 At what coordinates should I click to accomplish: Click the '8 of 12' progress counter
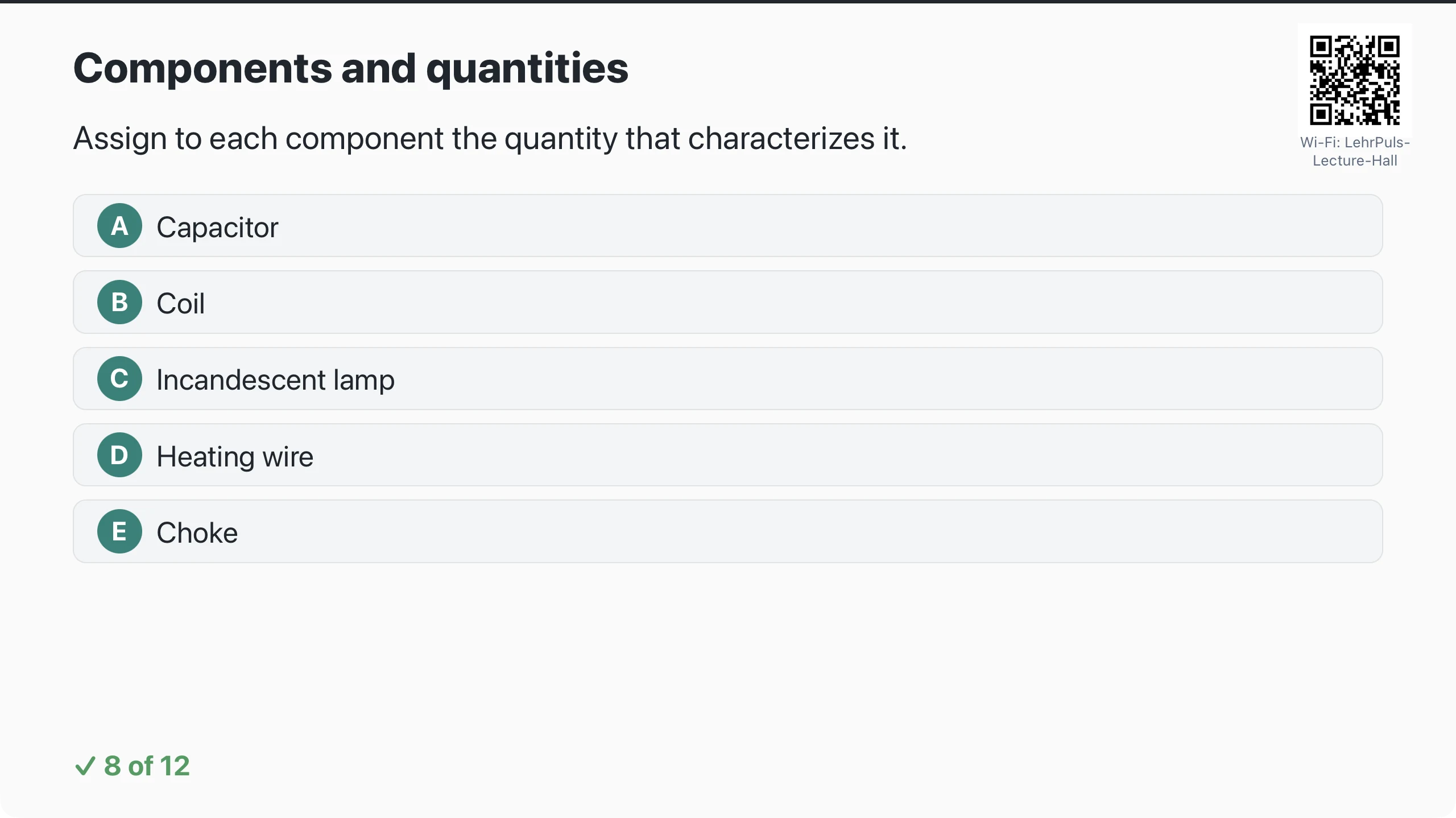coord(147,766)
